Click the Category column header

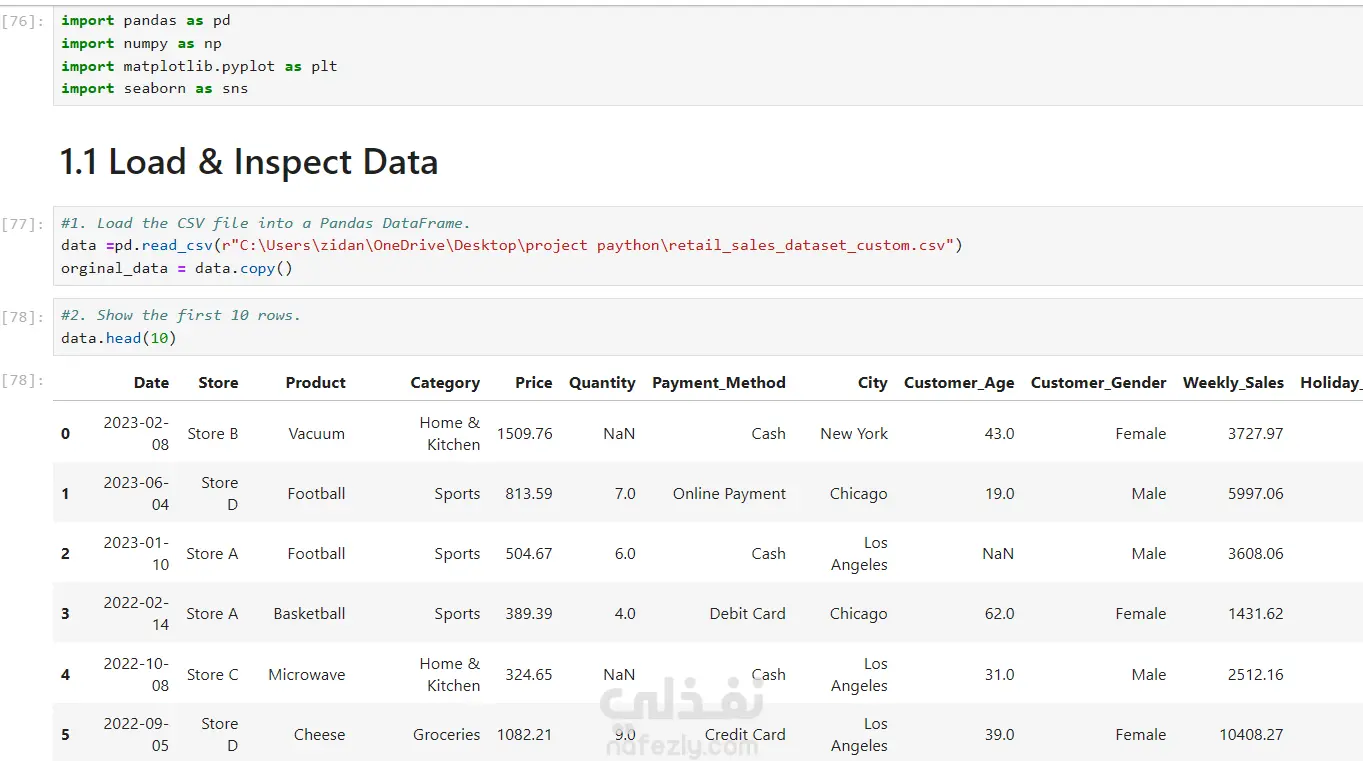(445, 383)
